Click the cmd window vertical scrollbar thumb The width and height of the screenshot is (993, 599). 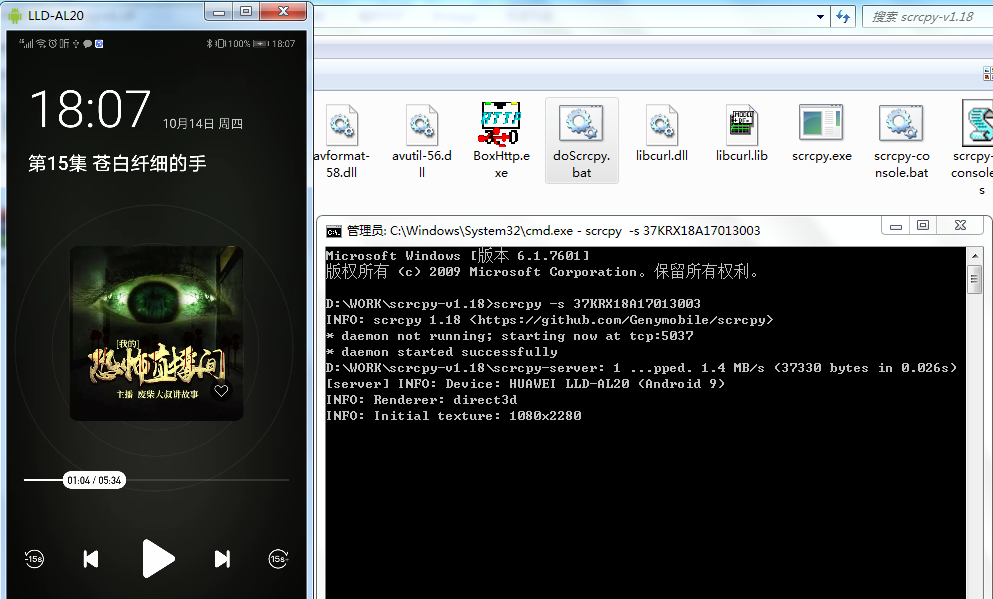coord(975,279)
